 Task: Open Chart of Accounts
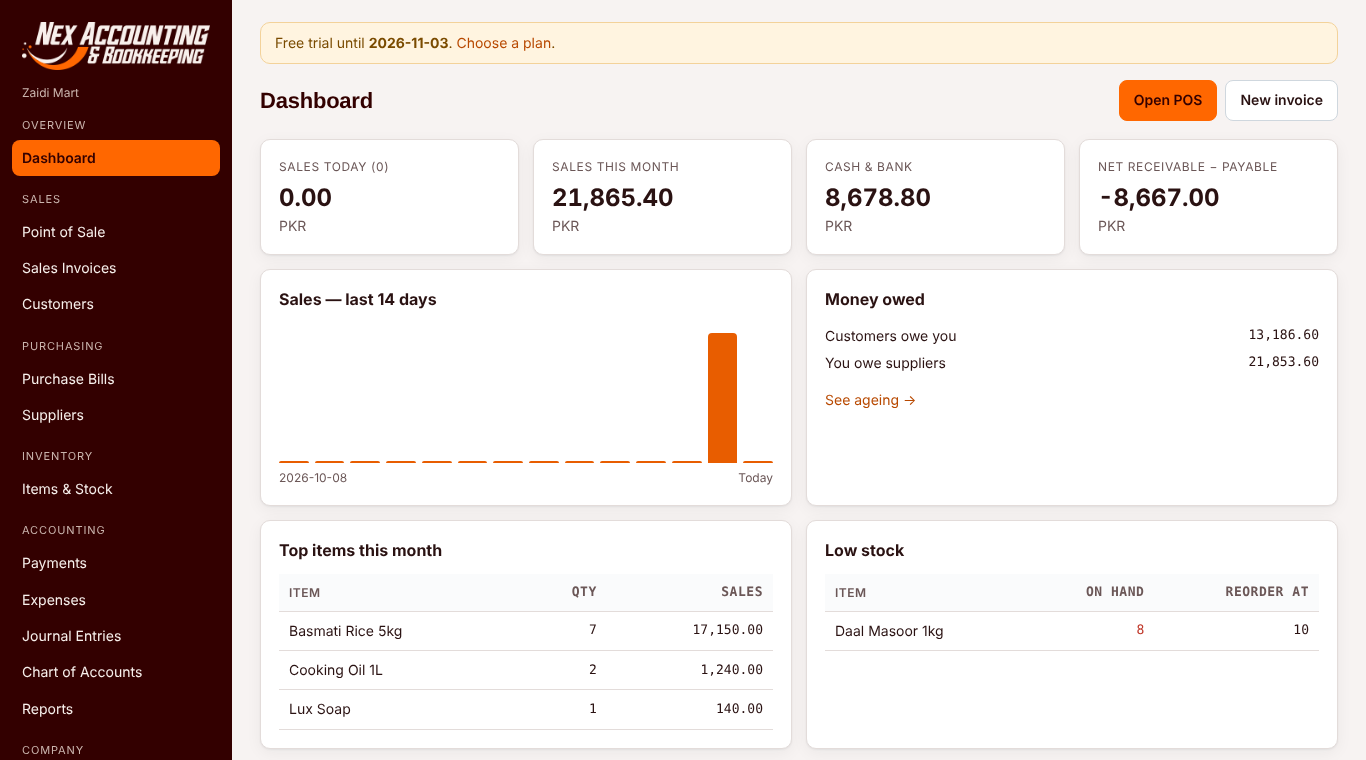(x=116, y=672)
